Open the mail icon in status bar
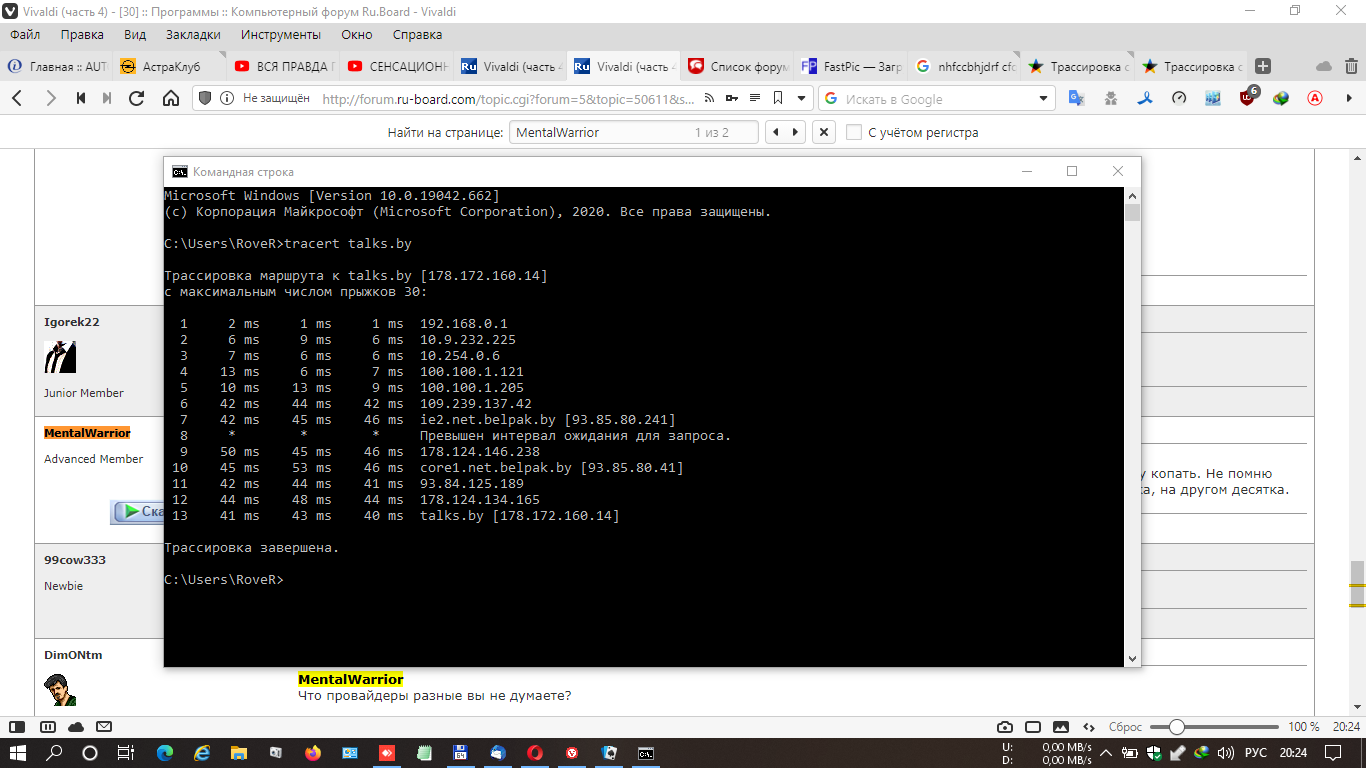1366x768 pixels. tap(104, 727)
